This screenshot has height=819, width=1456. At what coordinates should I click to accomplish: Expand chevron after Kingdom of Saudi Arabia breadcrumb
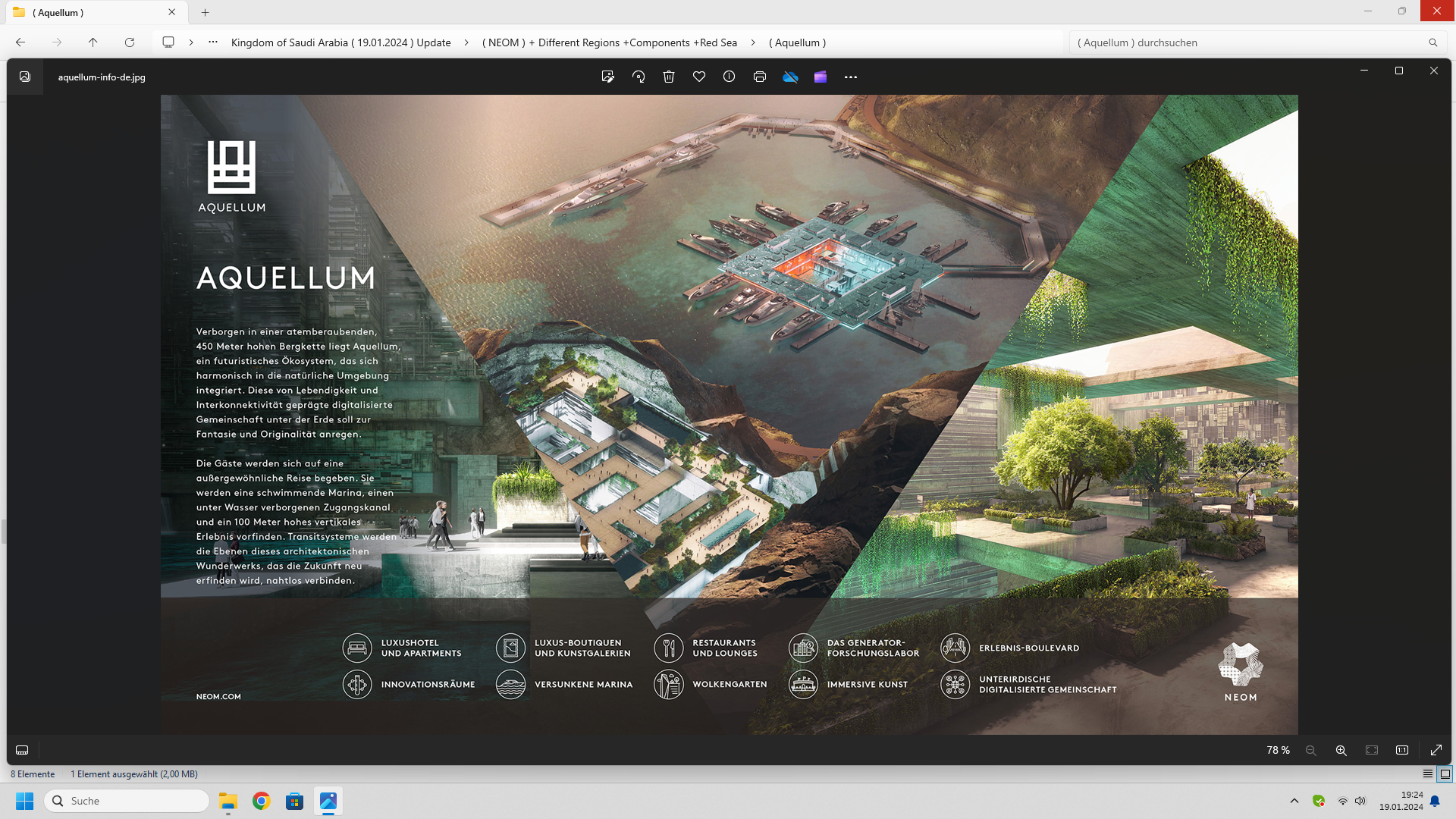[466, 42]
